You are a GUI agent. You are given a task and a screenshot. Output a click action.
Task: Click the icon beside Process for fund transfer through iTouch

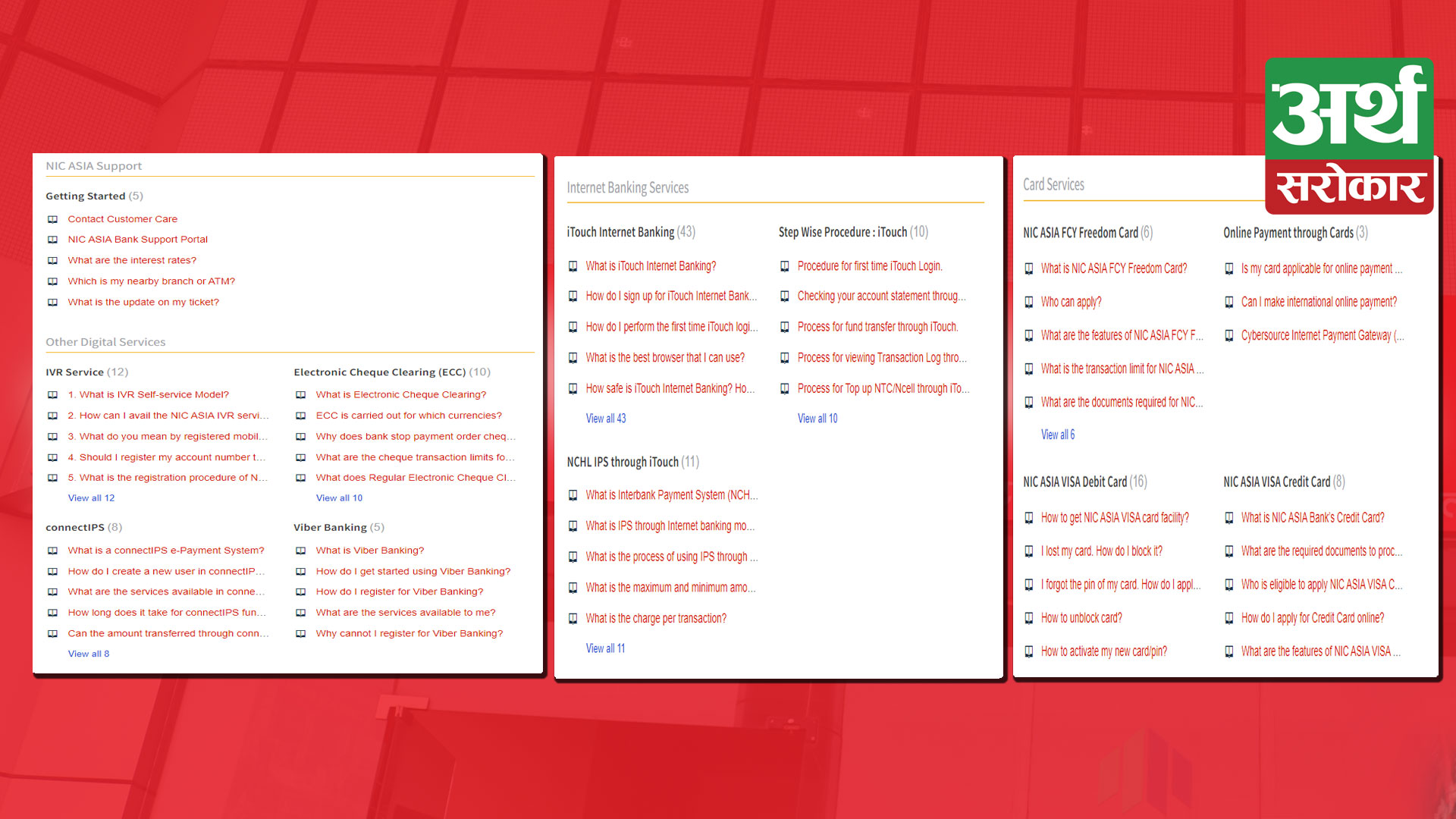click(x=784, y=327)
